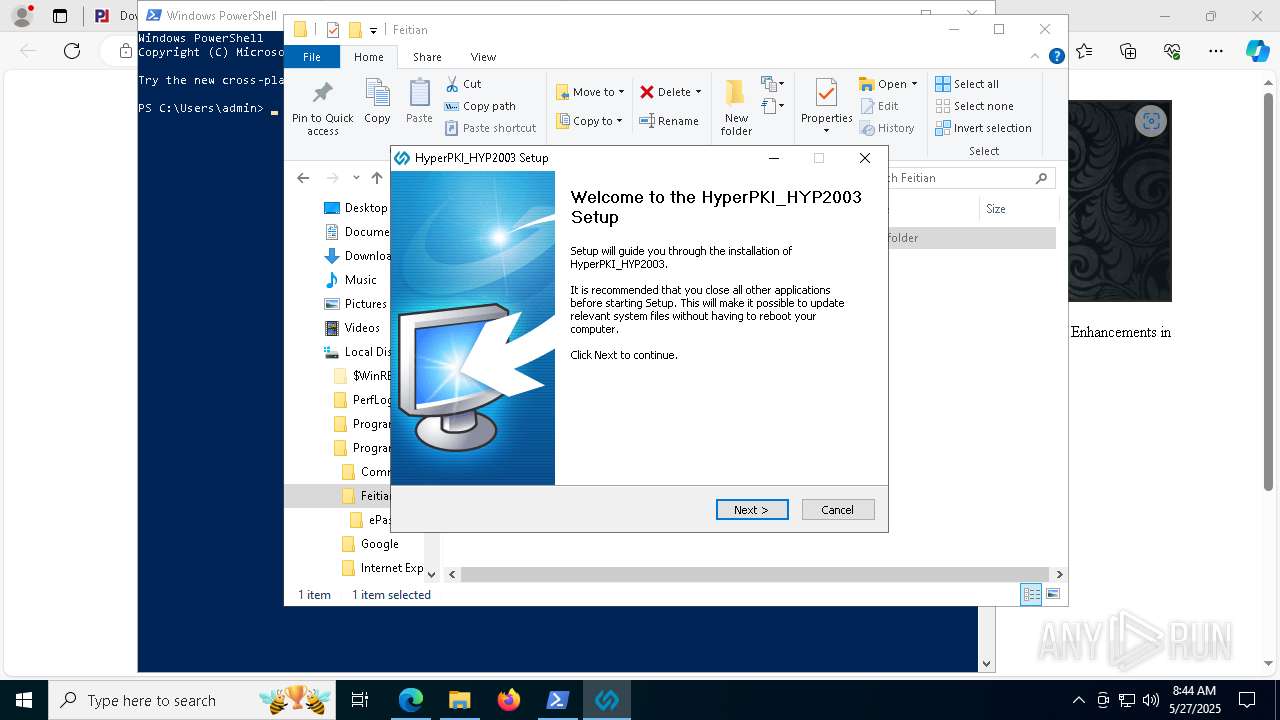Show hidden tray icons chevron
The height and width of the screenshot is (720, 1280).
(1078, 700)
